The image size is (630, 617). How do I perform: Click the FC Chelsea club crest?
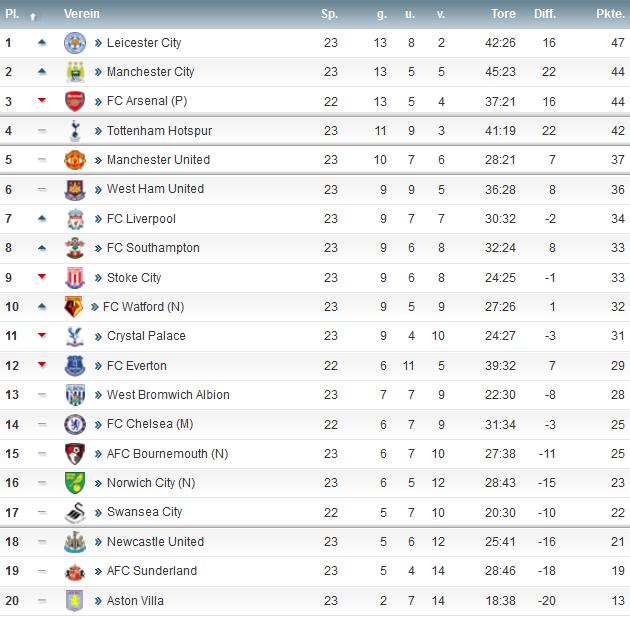click(x=75, y=425)
